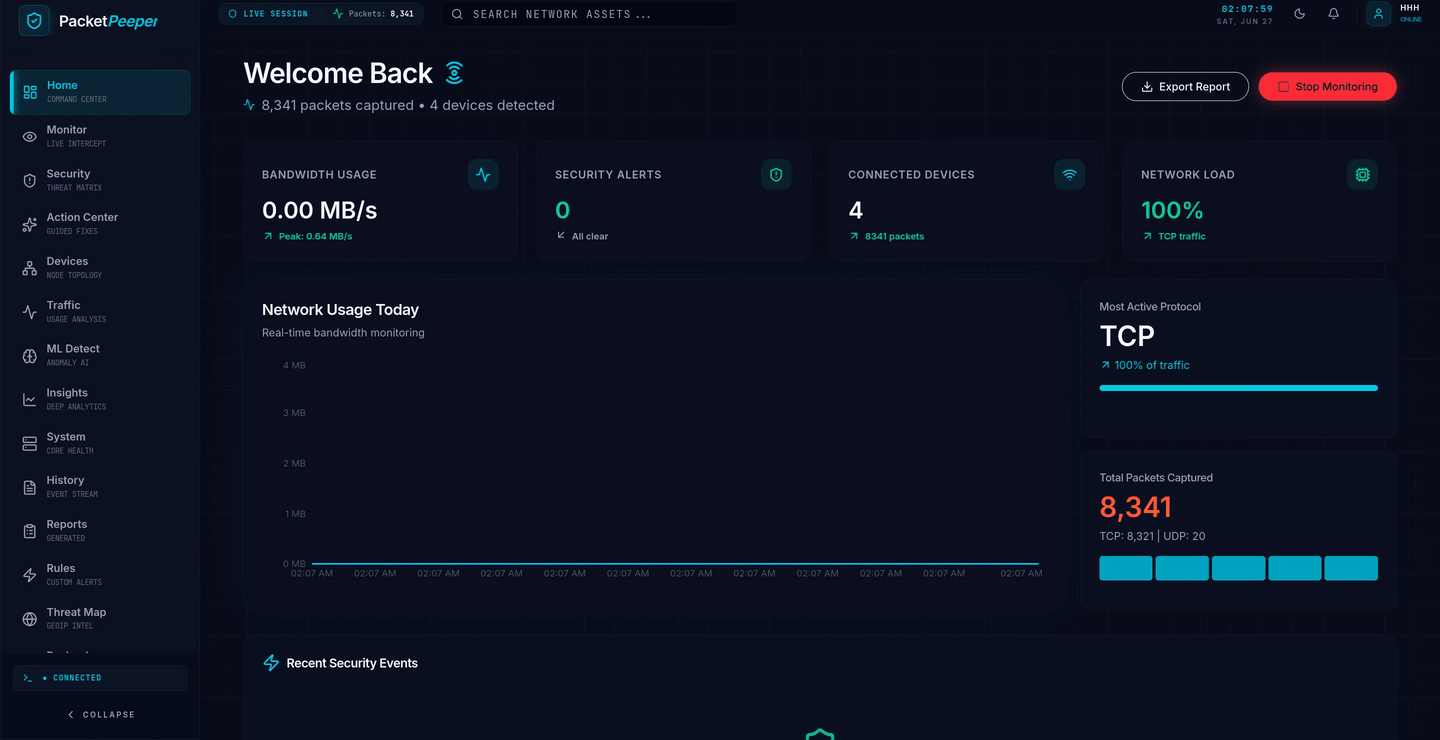This screenshot has width=1440, height=740.
Task: Click the Traffic pulse icon in sidebar
Action: coord(30,312)
